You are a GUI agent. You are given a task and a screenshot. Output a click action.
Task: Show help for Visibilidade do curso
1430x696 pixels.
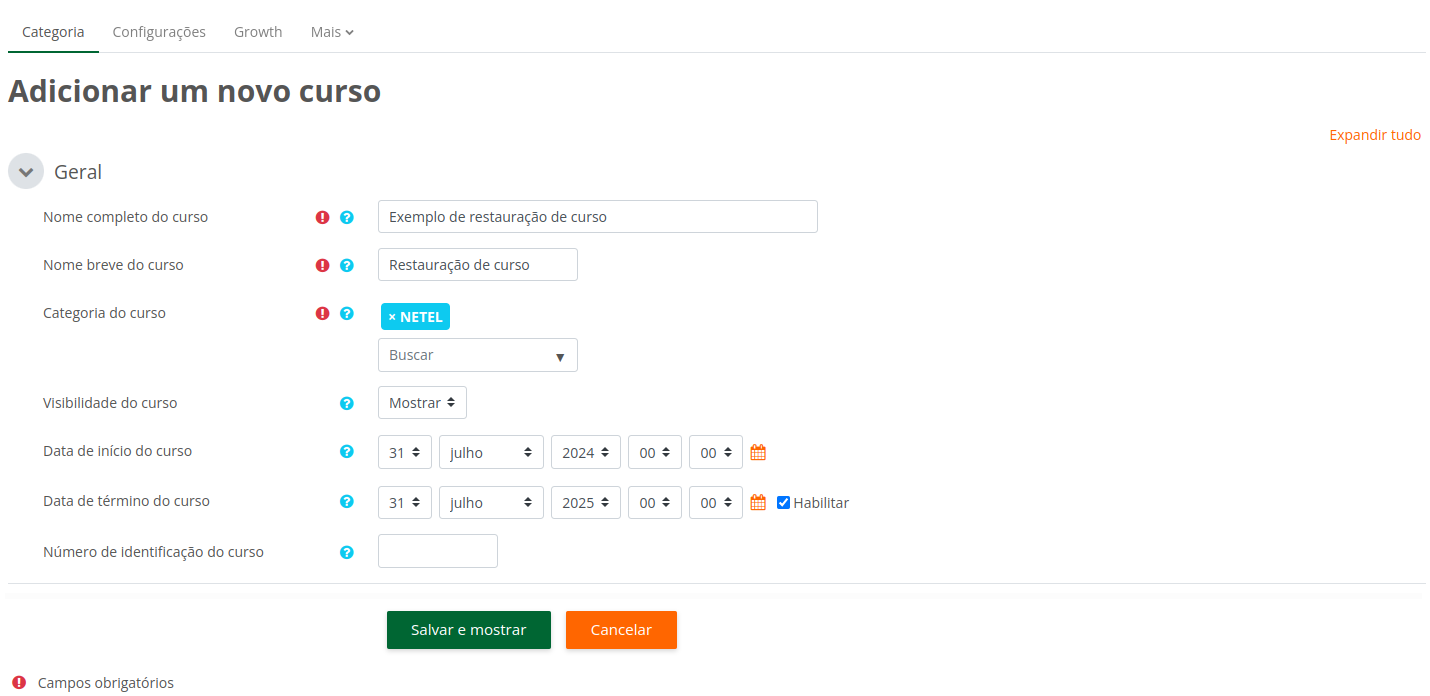pos(347,403)
